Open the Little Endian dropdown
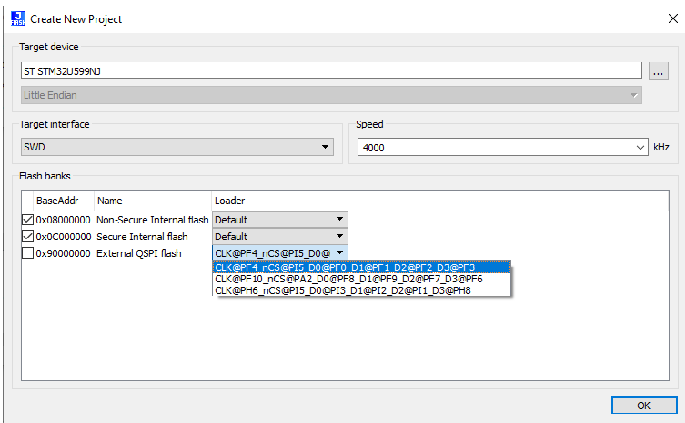Image resolution: width=685 pixels, height=423 pixels. pyautogui.click(x=331, y=95)
